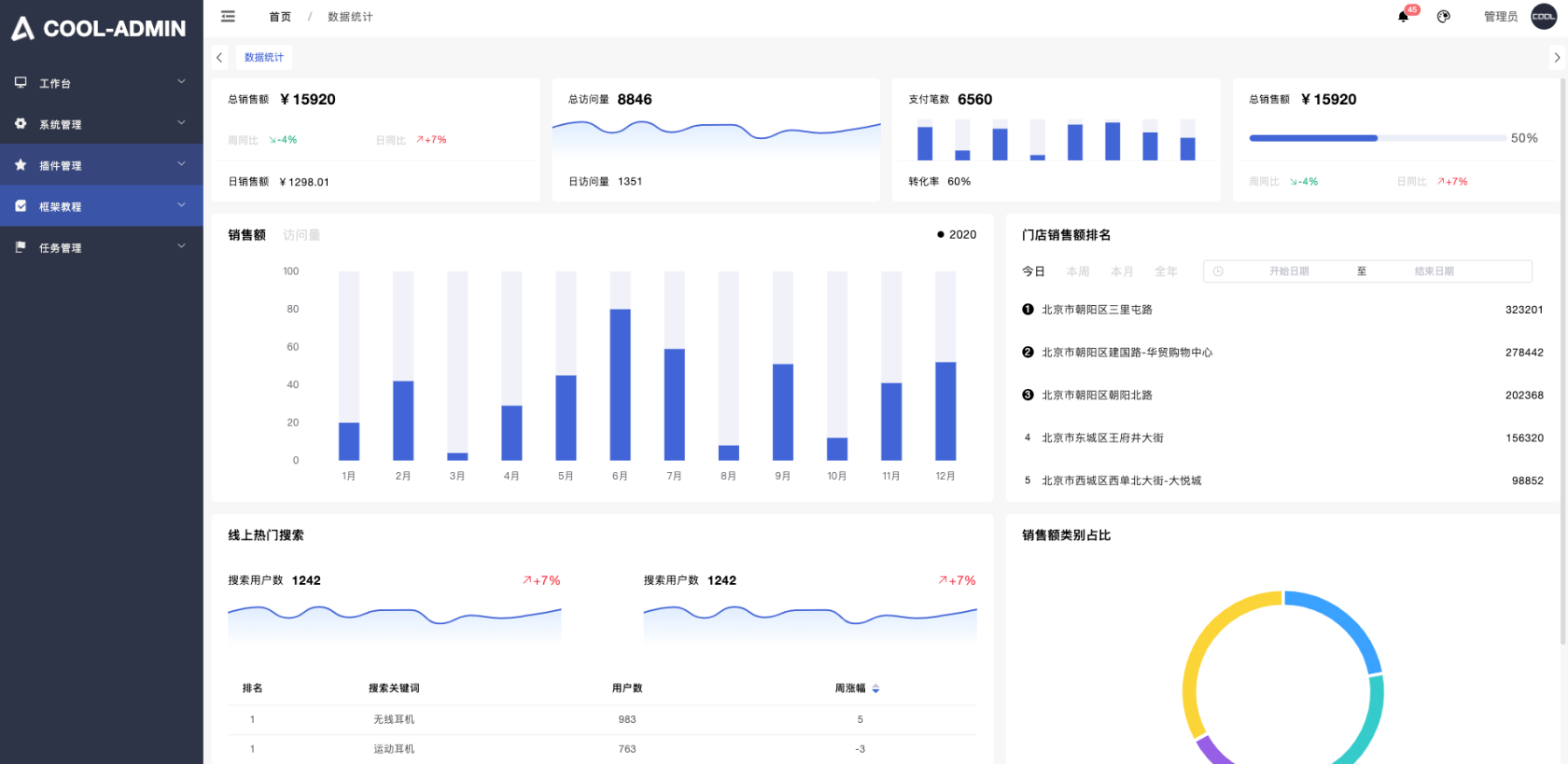Screen dimensions: 1568x764
Task: Click the 插件管理 star icon
Action: pos(21,164)
